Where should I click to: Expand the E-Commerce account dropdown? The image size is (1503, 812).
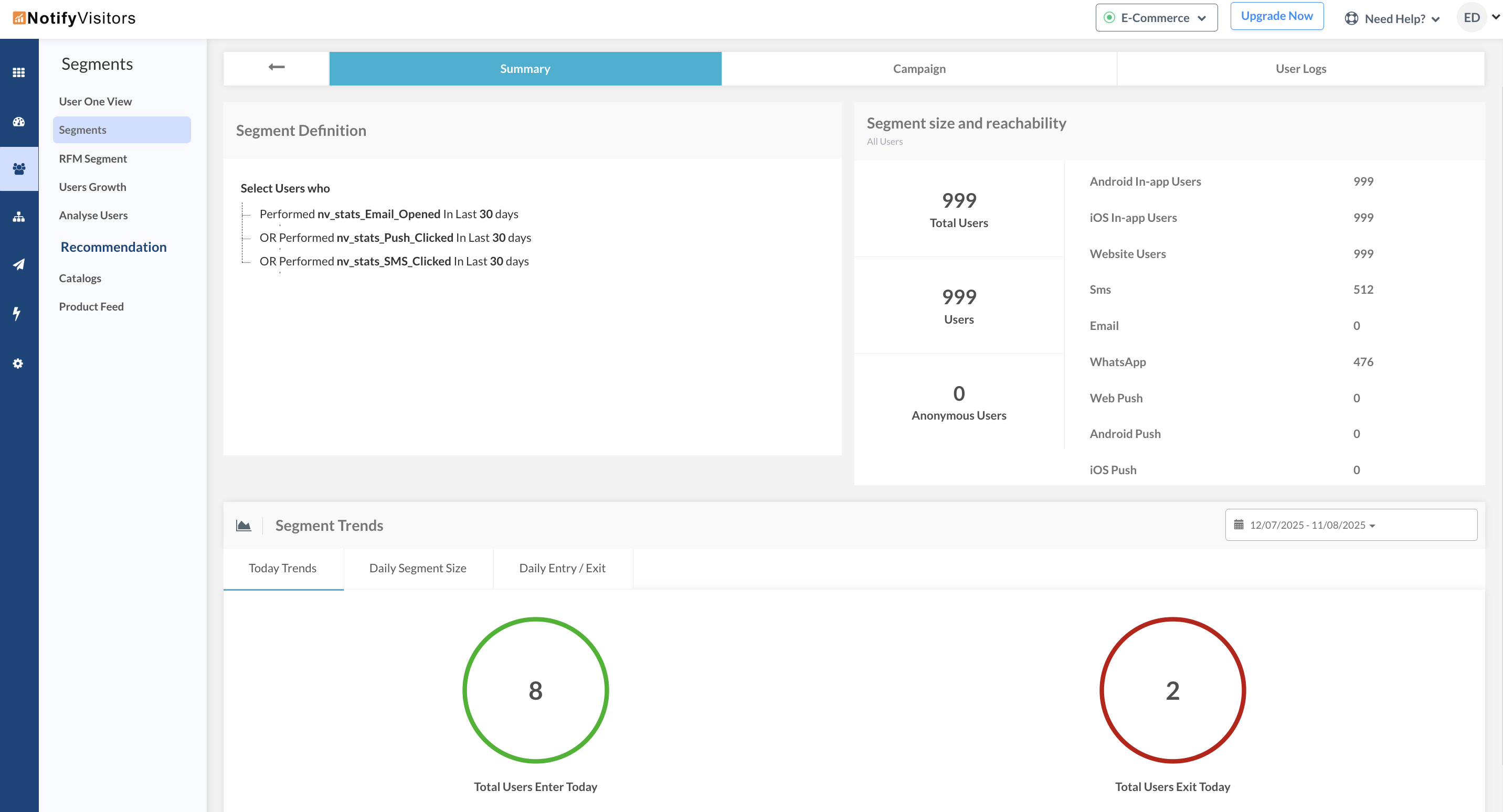click(1156, 17)
